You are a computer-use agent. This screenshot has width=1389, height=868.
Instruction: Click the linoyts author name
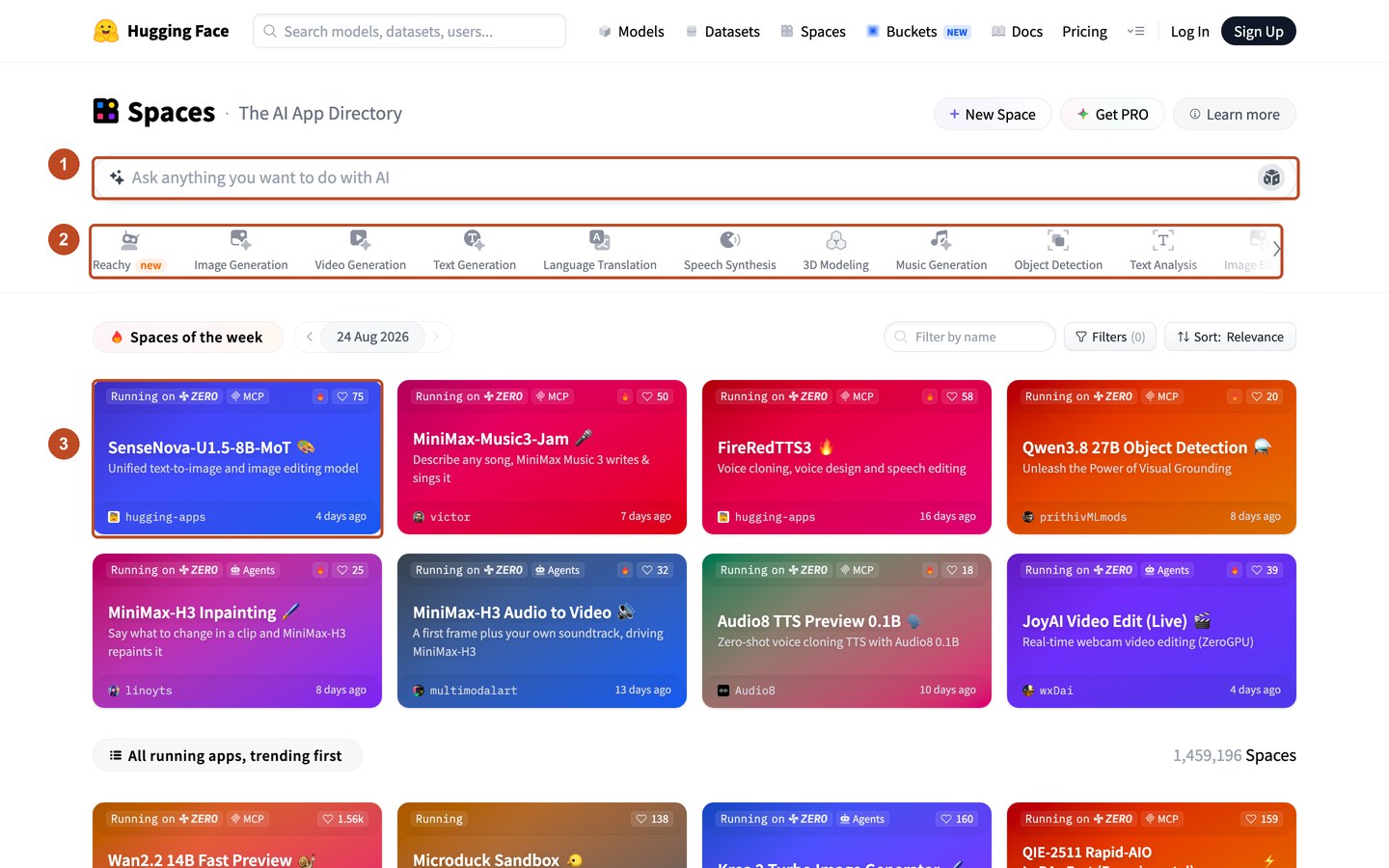point(149,691)
